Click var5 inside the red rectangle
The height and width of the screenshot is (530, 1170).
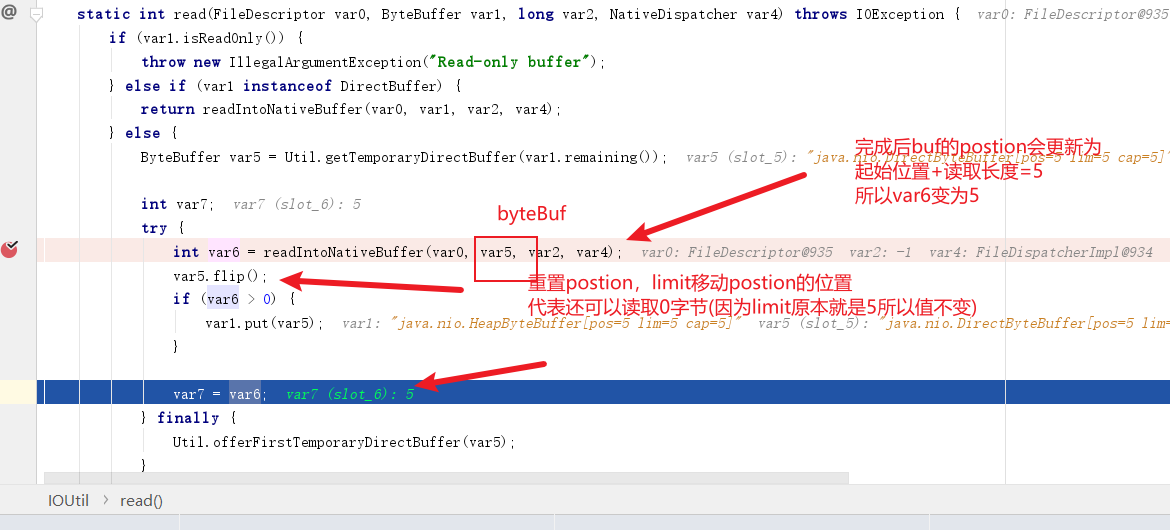tap(498, 252)
